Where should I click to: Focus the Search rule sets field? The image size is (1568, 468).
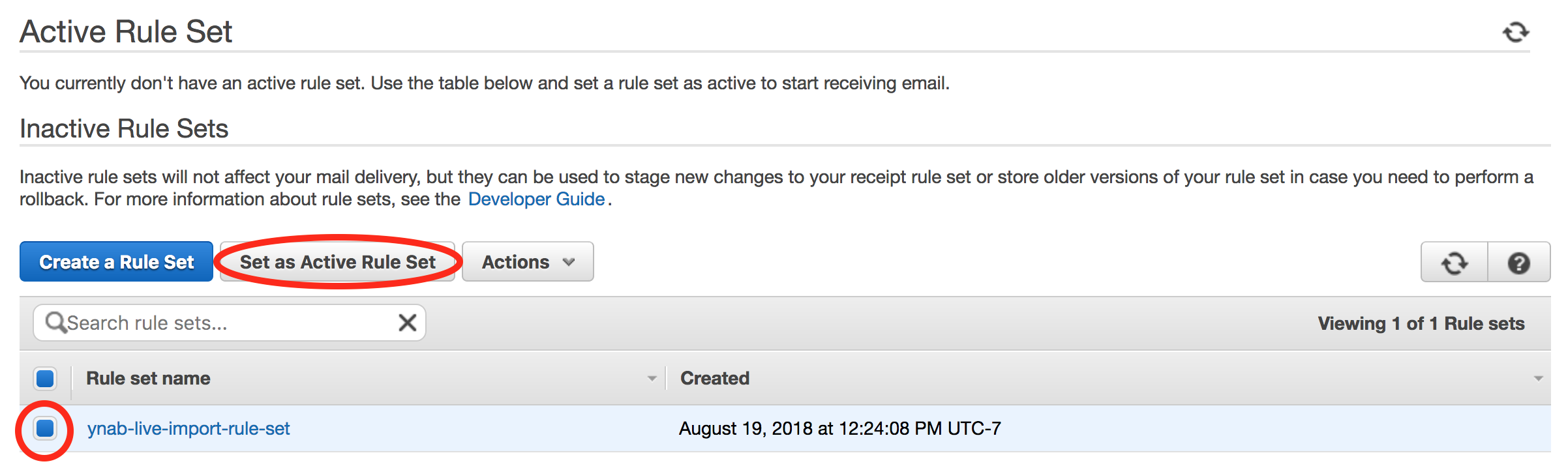click(x=230, y=323)
